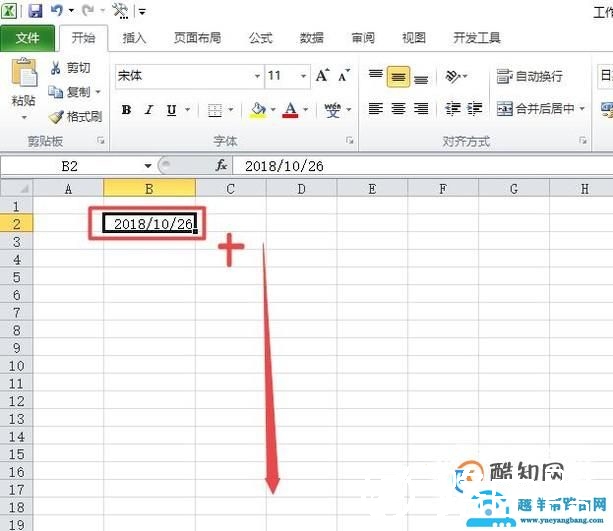Switch to the 公式 Formulas tab
The height and width of the screenshot is (531, 613).
[260, 38]
